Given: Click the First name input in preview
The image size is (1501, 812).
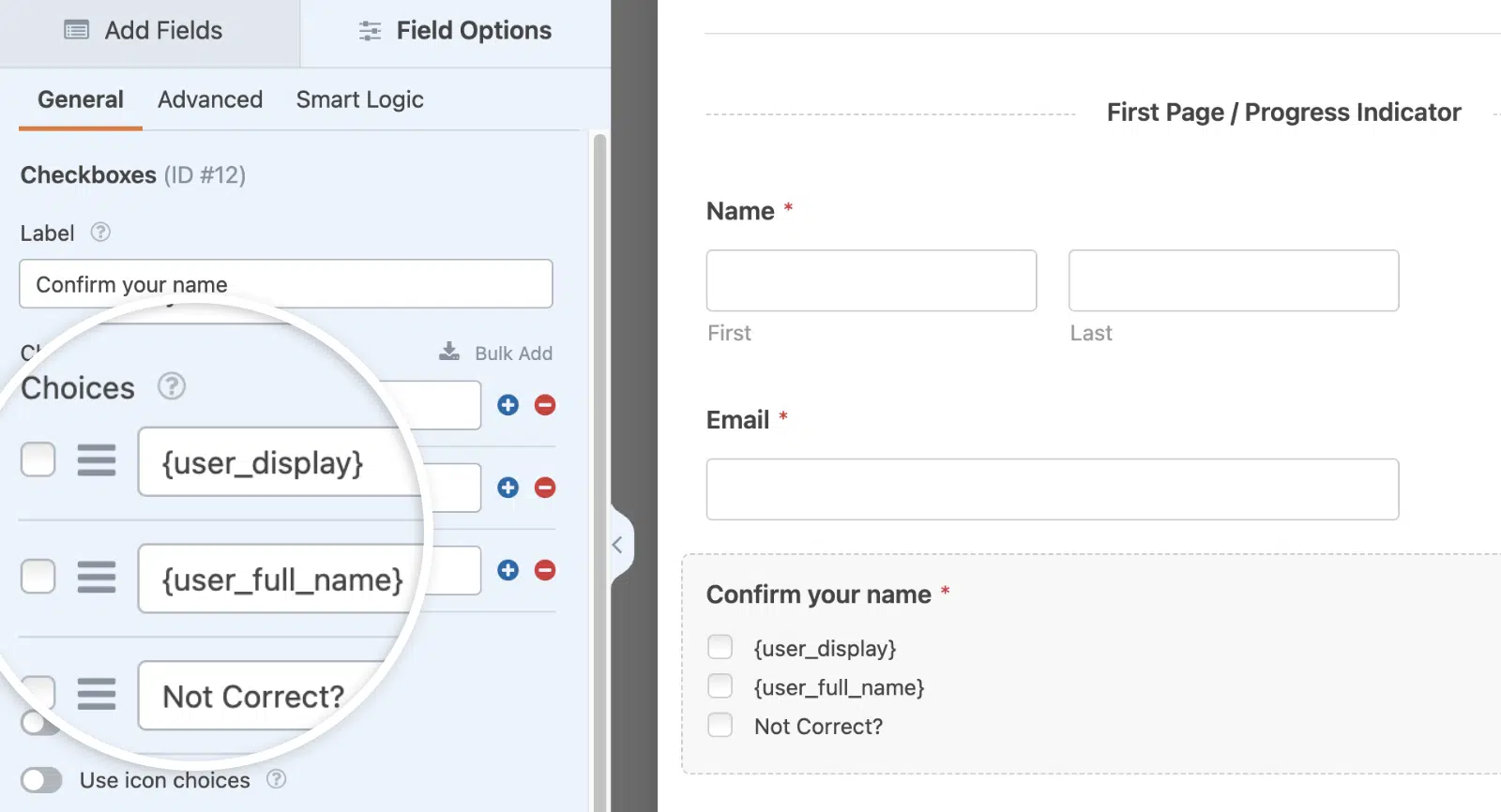Looking at the screenshot, I should coord(872,280).
